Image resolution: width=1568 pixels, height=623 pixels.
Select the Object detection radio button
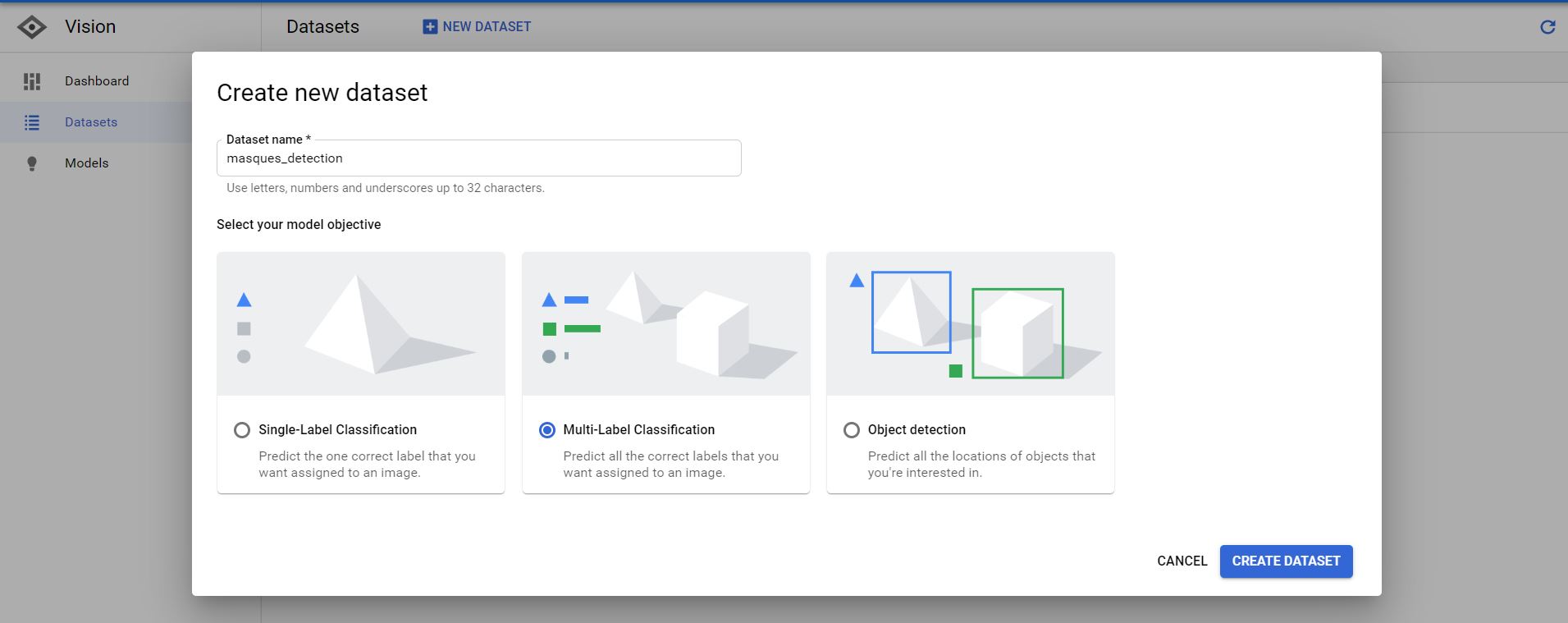pos(852,430)
